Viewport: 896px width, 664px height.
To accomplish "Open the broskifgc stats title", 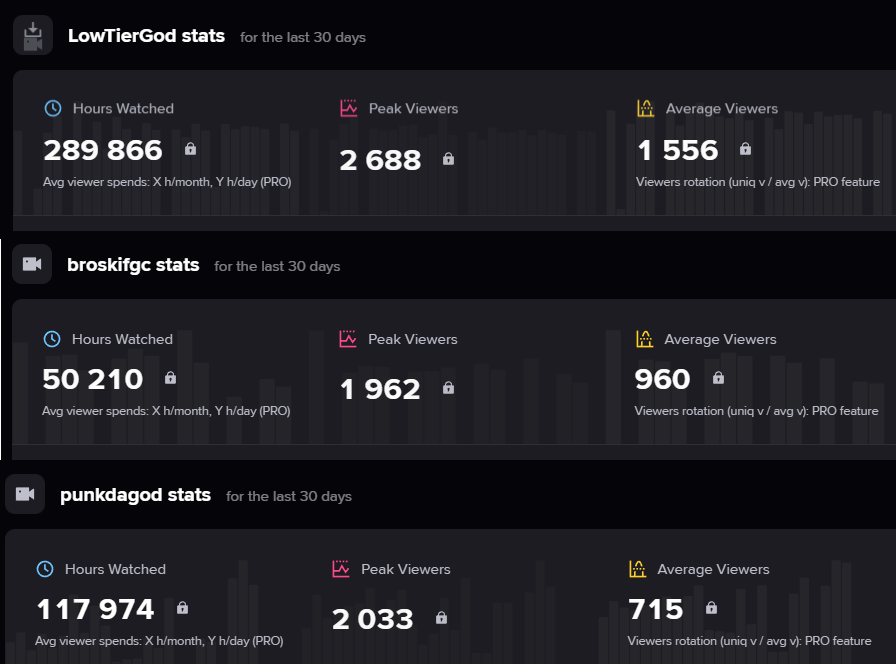I will click(x=133, y=265).
